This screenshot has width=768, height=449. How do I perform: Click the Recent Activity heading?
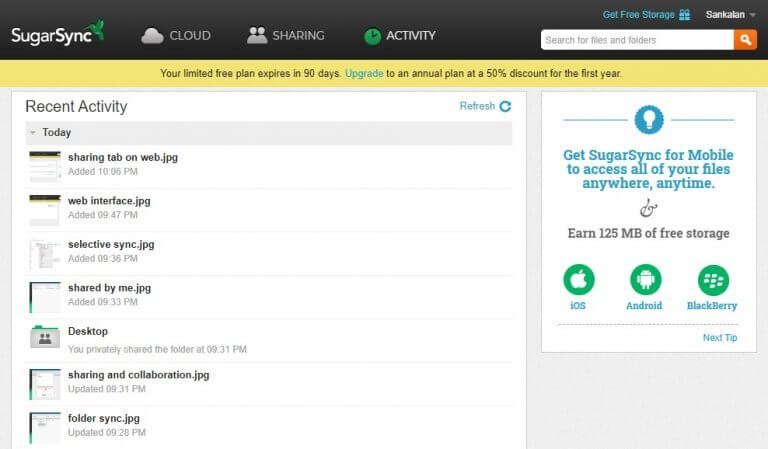(76, 106)
